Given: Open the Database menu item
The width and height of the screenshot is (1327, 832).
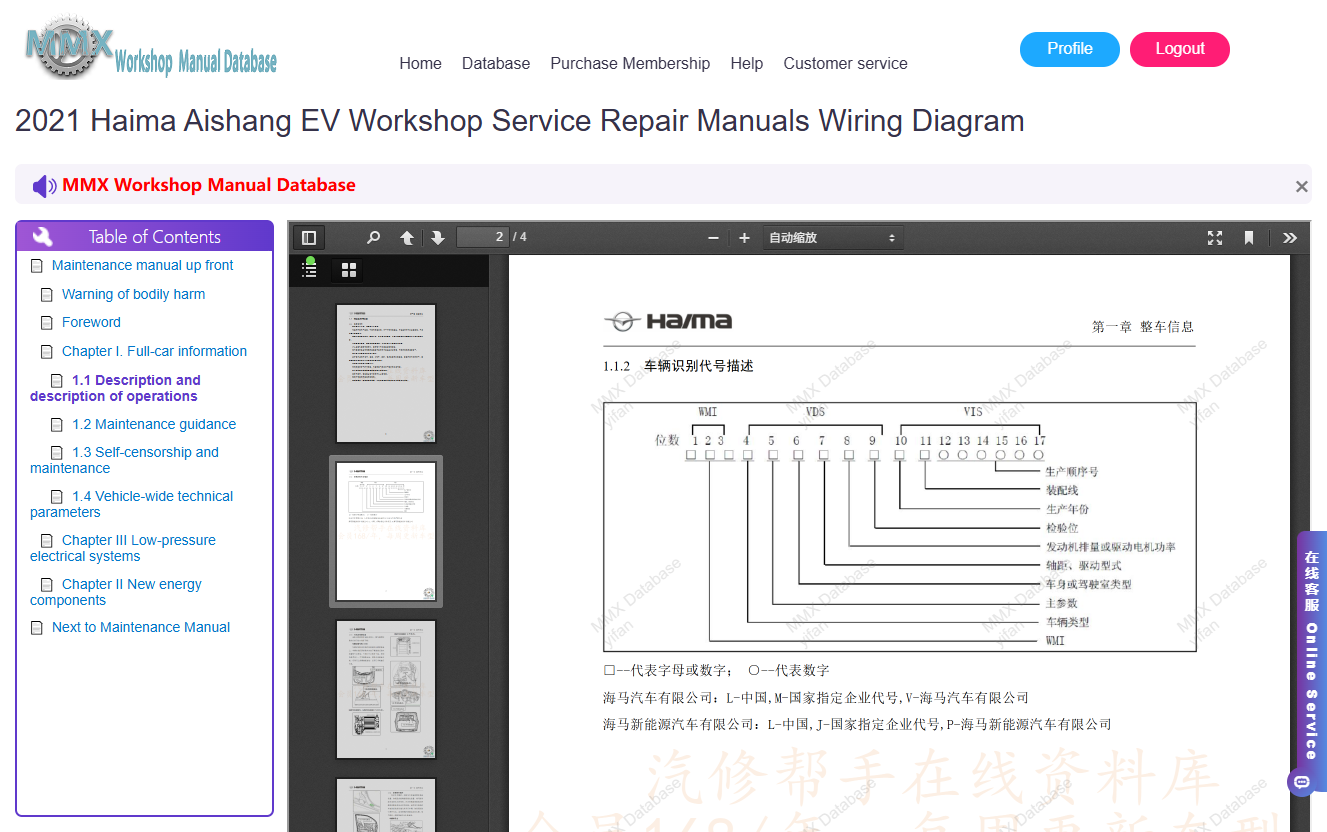Looking at the screenshot, I should click(x=496, y=63).
